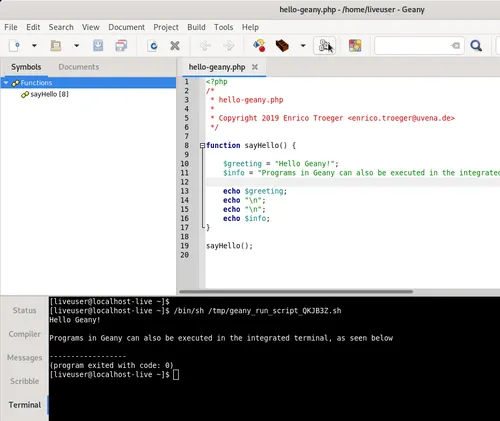Switch to the Documents sidebar tab
The image size is (500, 421).
[79, 67]
